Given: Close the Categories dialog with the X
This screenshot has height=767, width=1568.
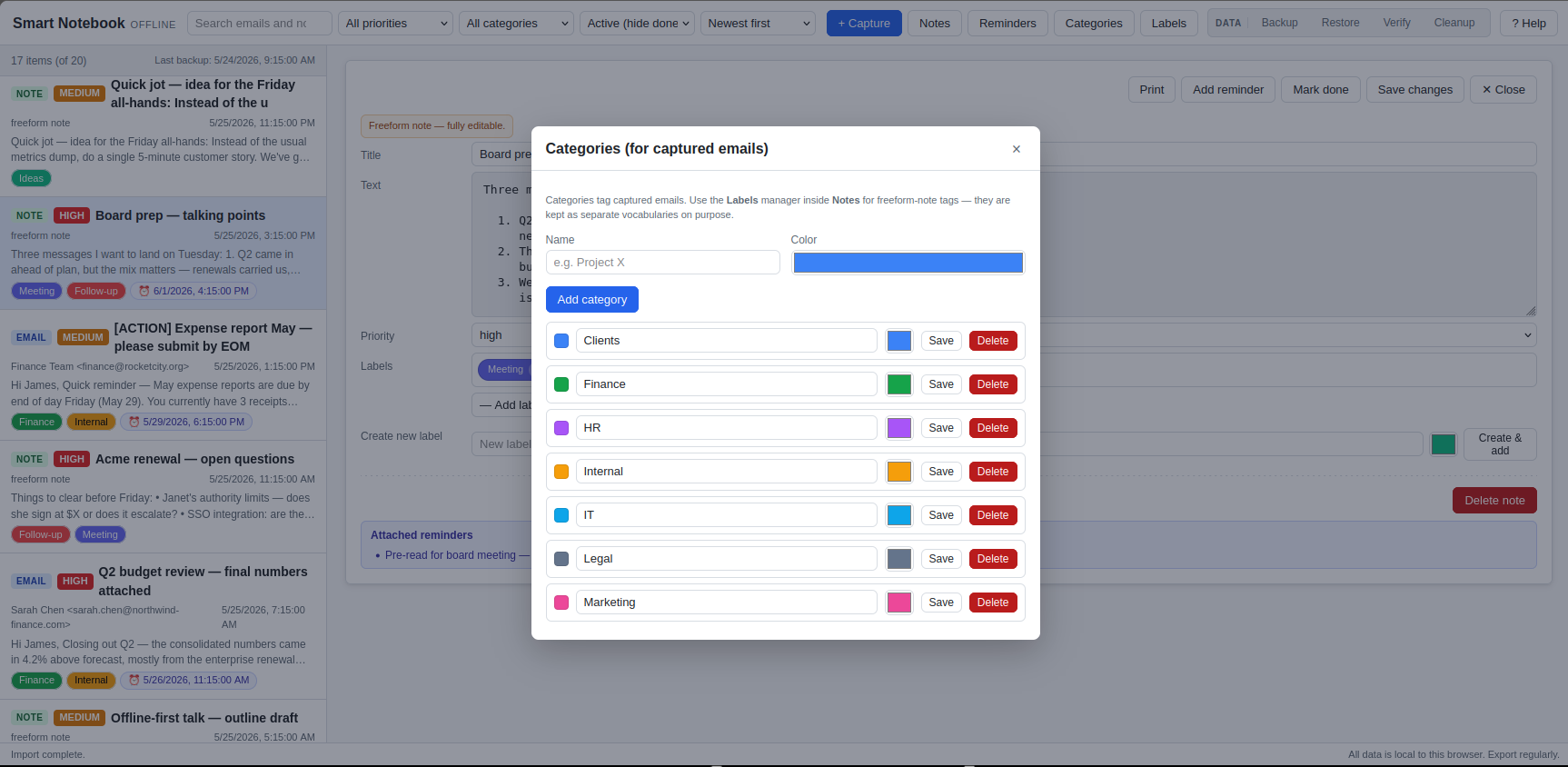Looking at the screenshot, I should 1016,149.
